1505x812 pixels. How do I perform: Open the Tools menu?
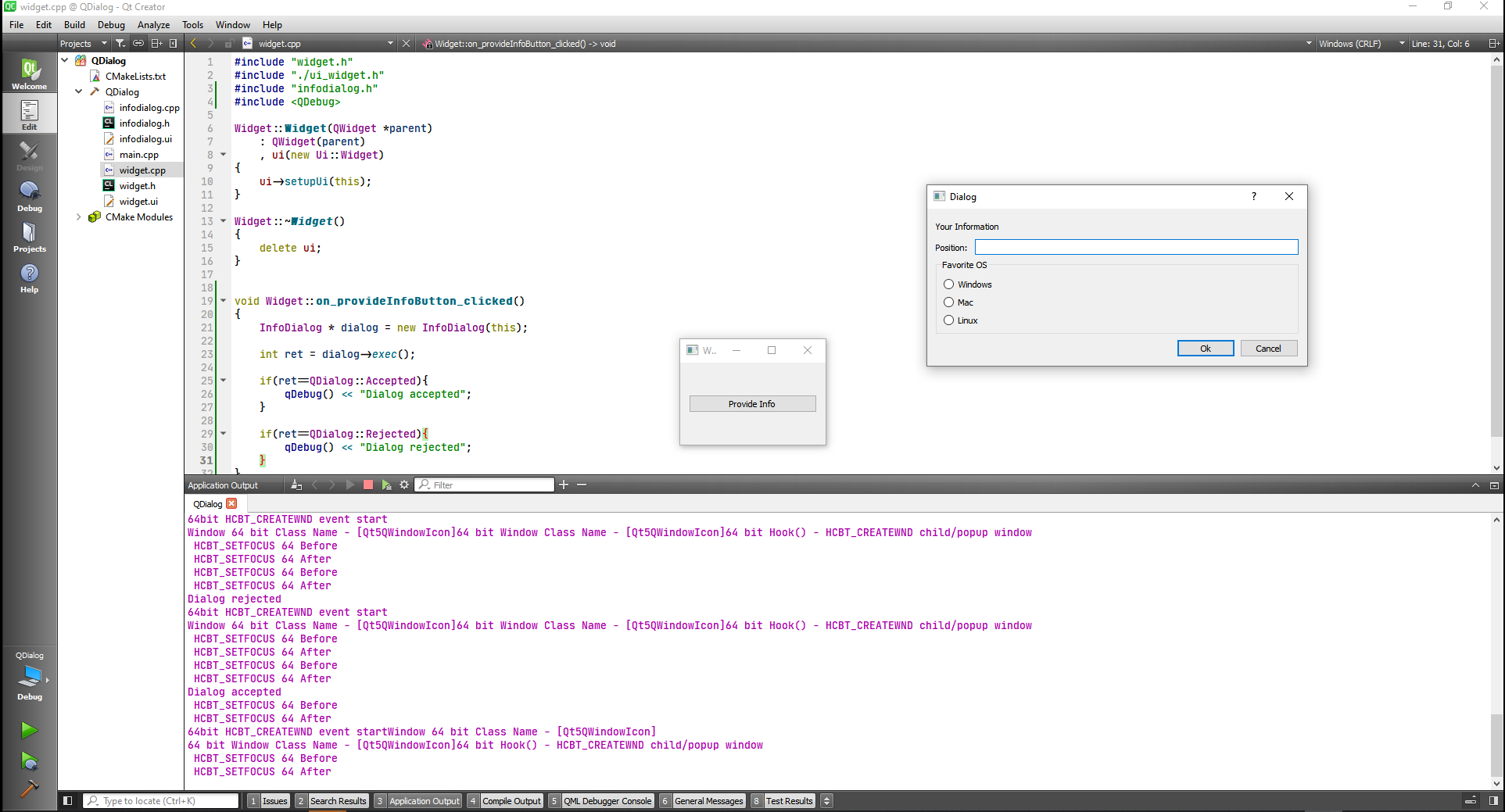[192, 25]
